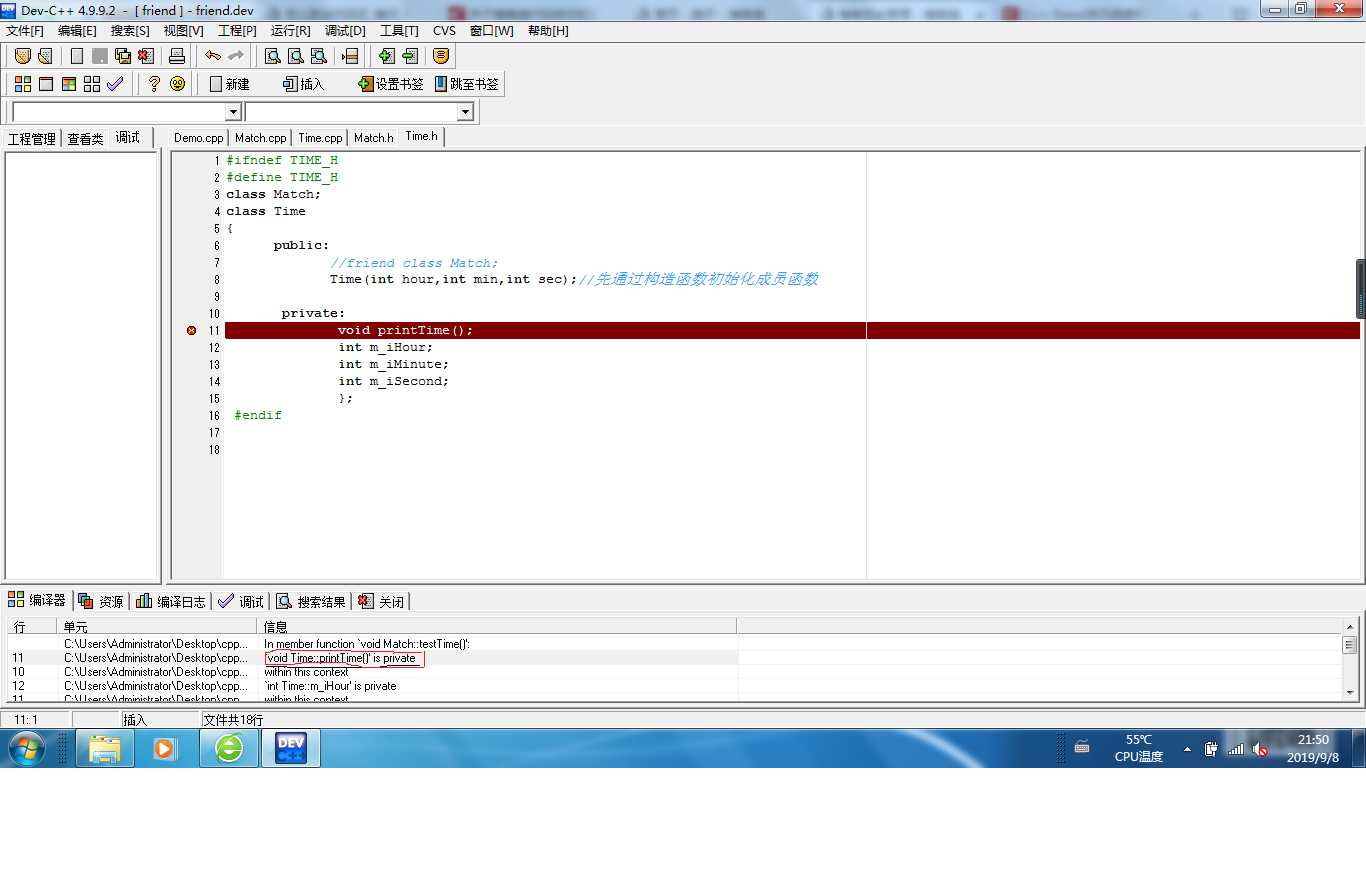Open the 调试 side panel tab
The image size is (1366, 885).
[128, 137]
